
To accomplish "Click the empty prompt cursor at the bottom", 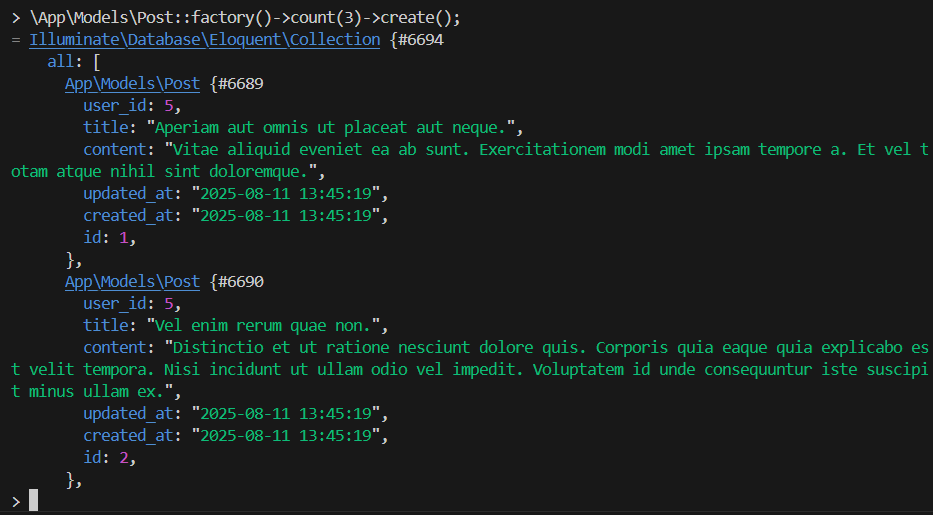I will (x=33, y=500).
